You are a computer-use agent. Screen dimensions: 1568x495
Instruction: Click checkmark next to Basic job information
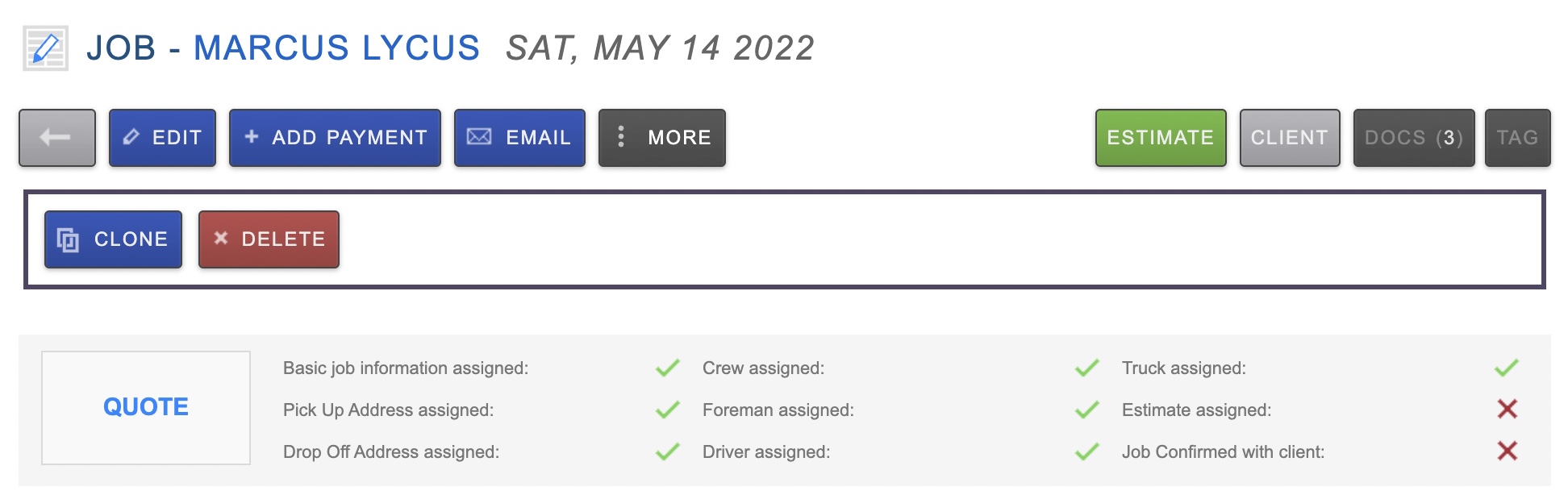tap(667, 368)
